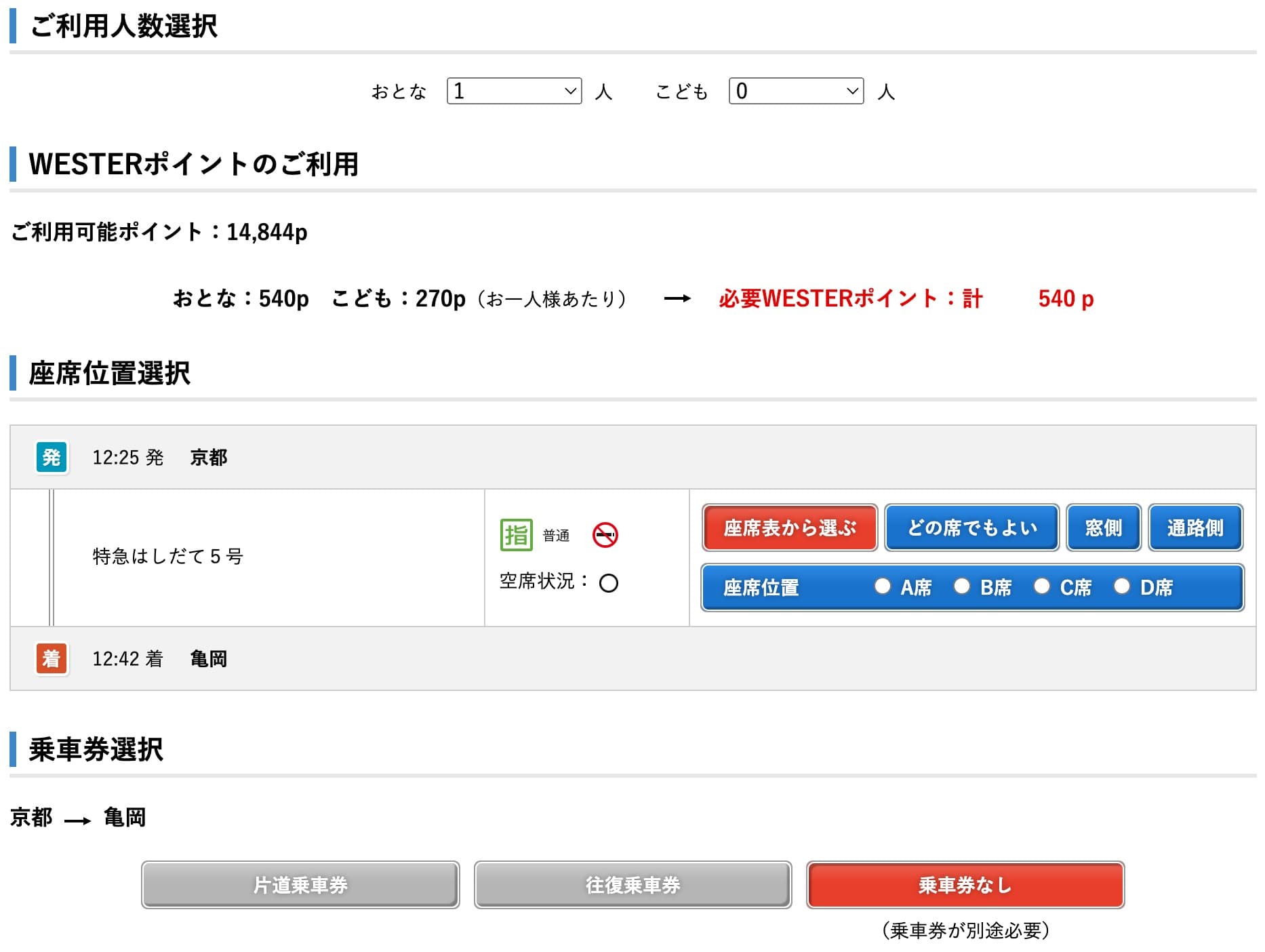Open the こども passenger count dropdown

tap(796, 91)
